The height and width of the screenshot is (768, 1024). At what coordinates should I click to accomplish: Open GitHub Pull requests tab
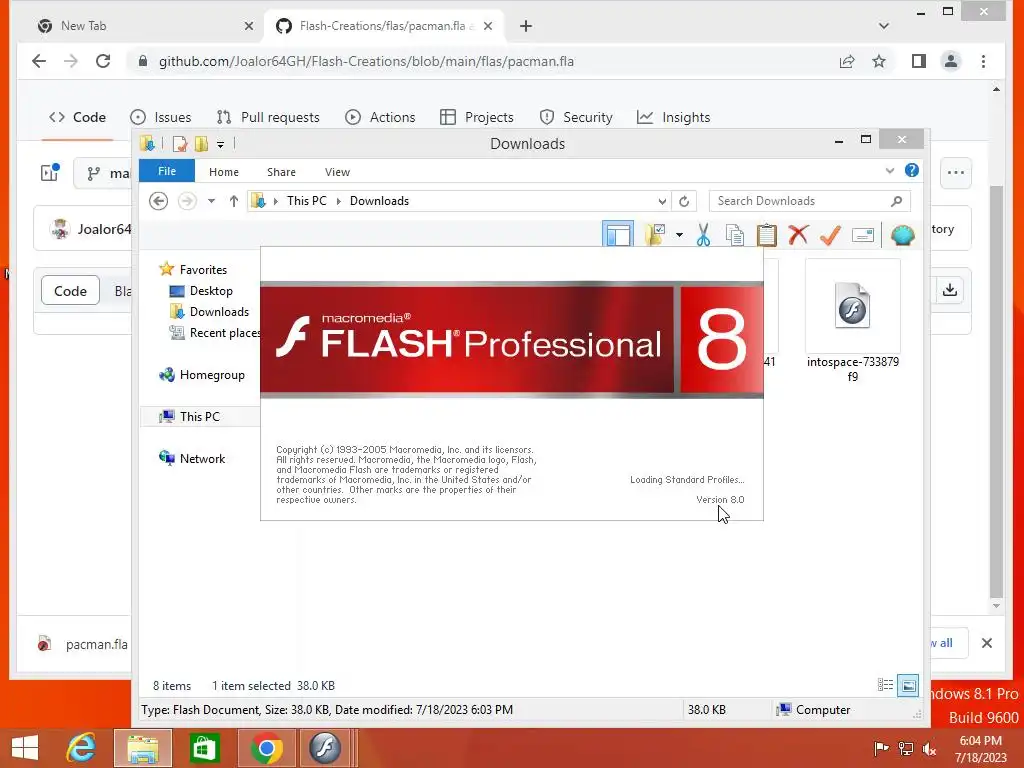point(268,117)
